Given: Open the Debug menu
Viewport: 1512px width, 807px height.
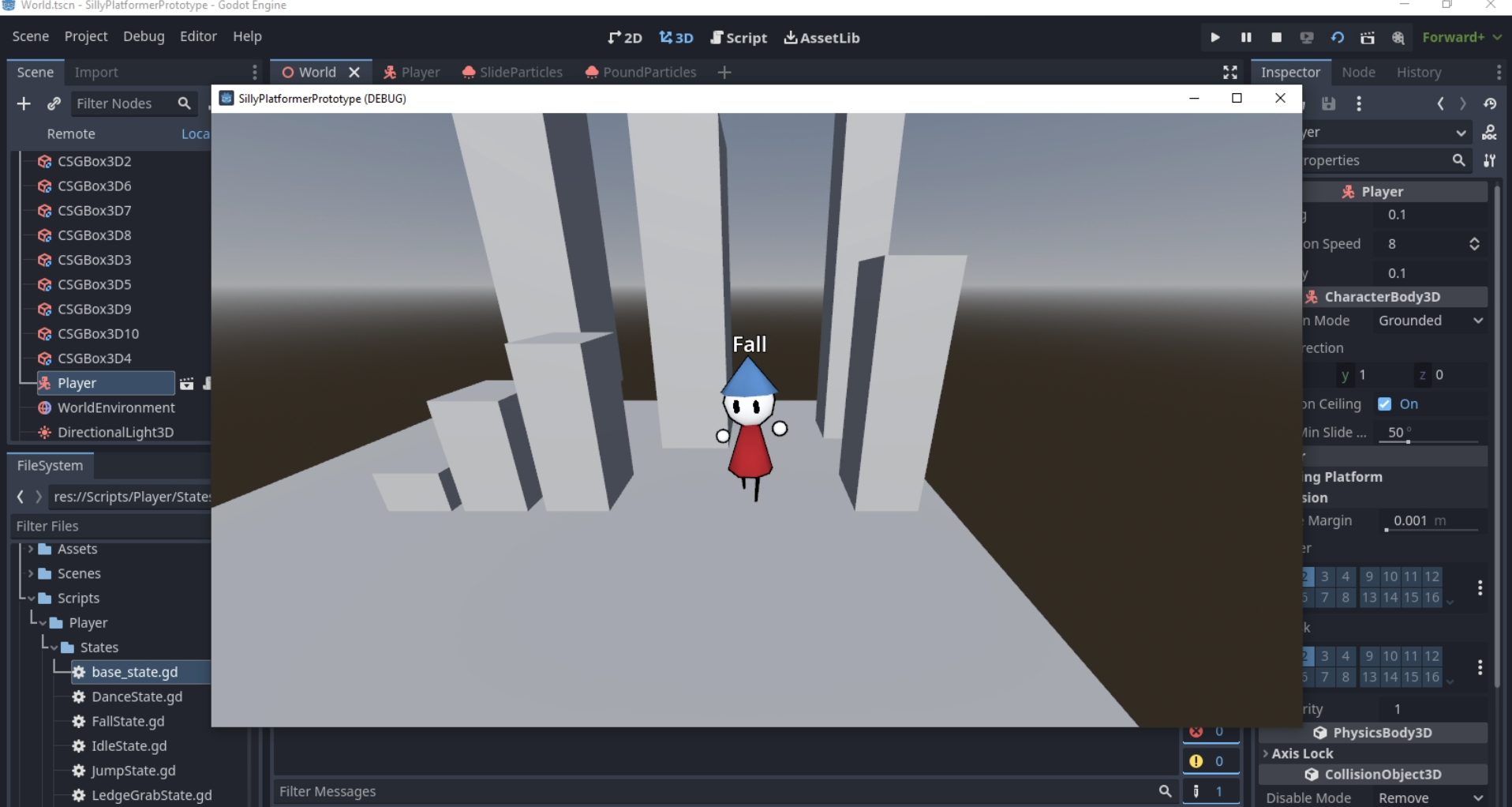Looking at the screenshot, I should [144, 36].
